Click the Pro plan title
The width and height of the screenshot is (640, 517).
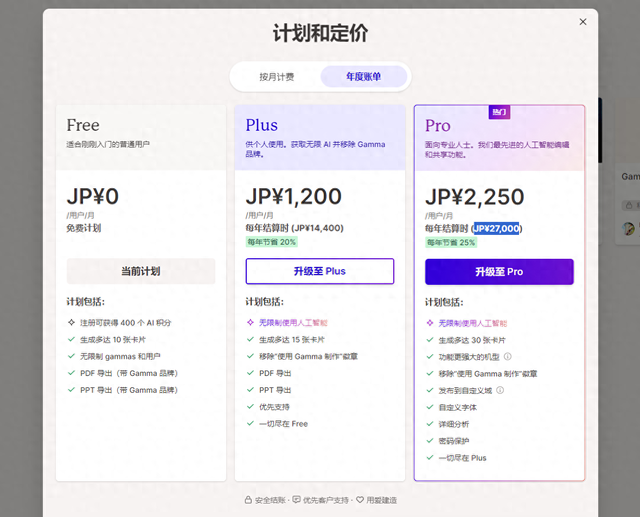click(x=438, y=126)
